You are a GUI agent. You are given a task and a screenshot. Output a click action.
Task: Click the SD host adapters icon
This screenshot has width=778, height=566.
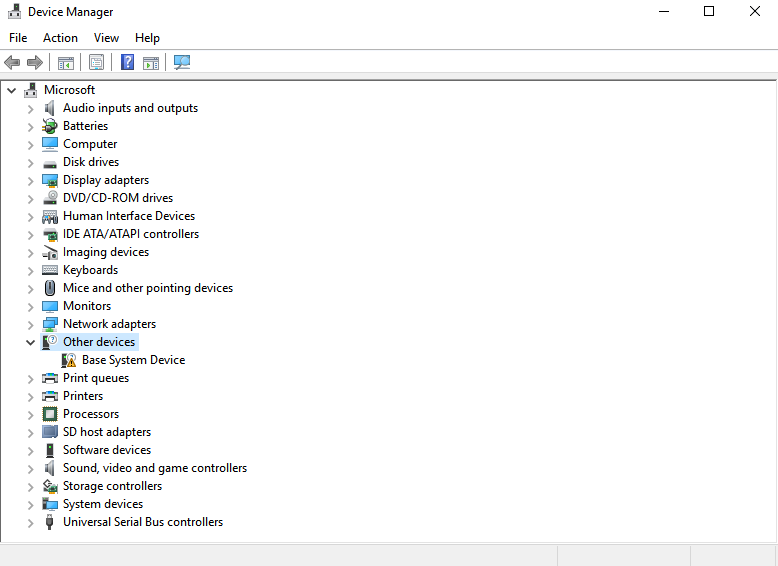coord(50,432)
